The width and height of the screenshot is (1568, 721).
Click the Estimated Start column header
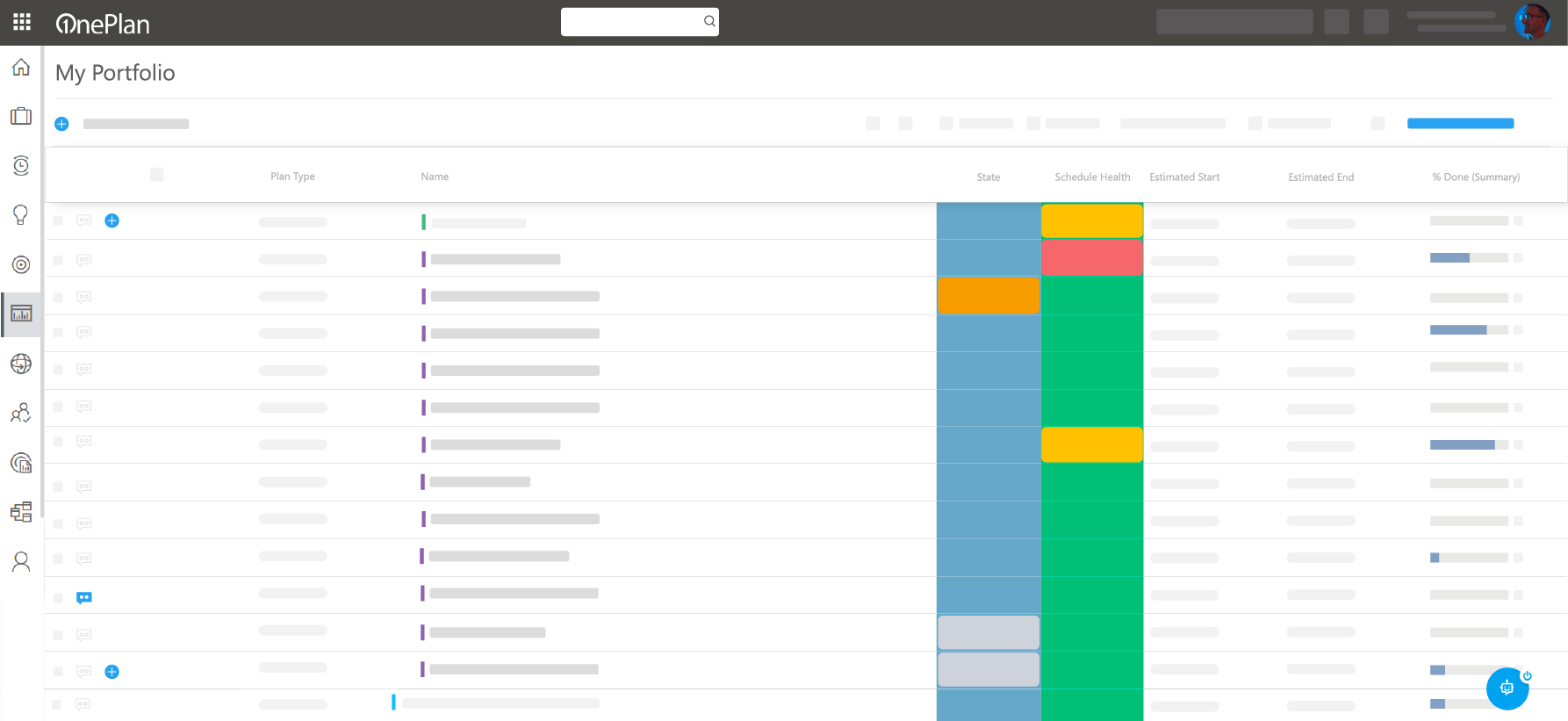pos(1184,177)
